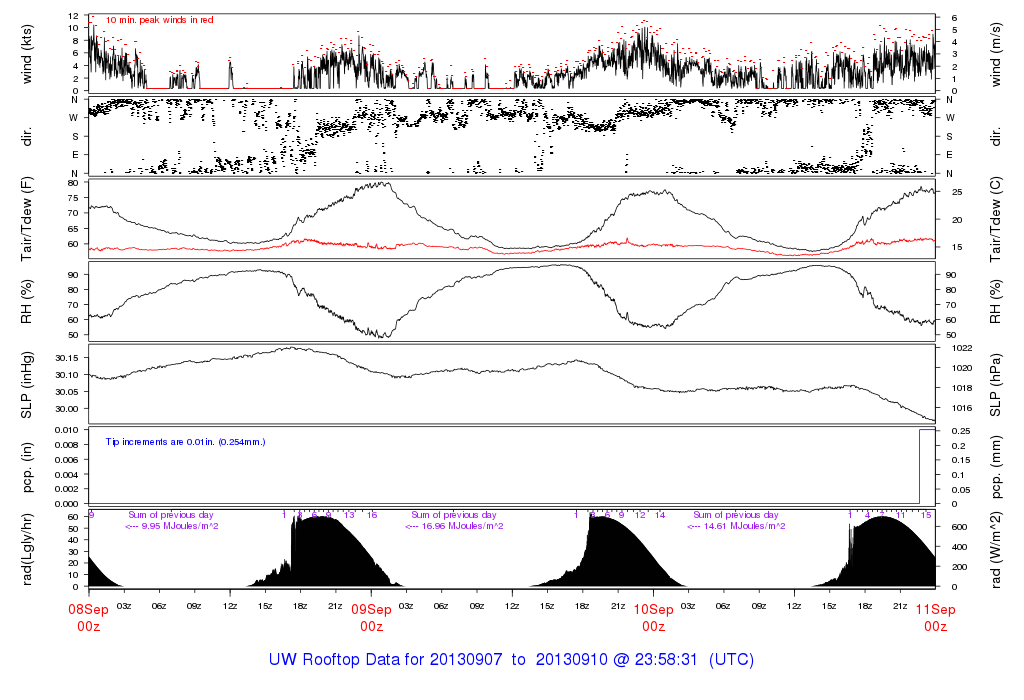Click the 'pcp. (in)' axis label
The image size is (1024, 700).
click(27, 468)
